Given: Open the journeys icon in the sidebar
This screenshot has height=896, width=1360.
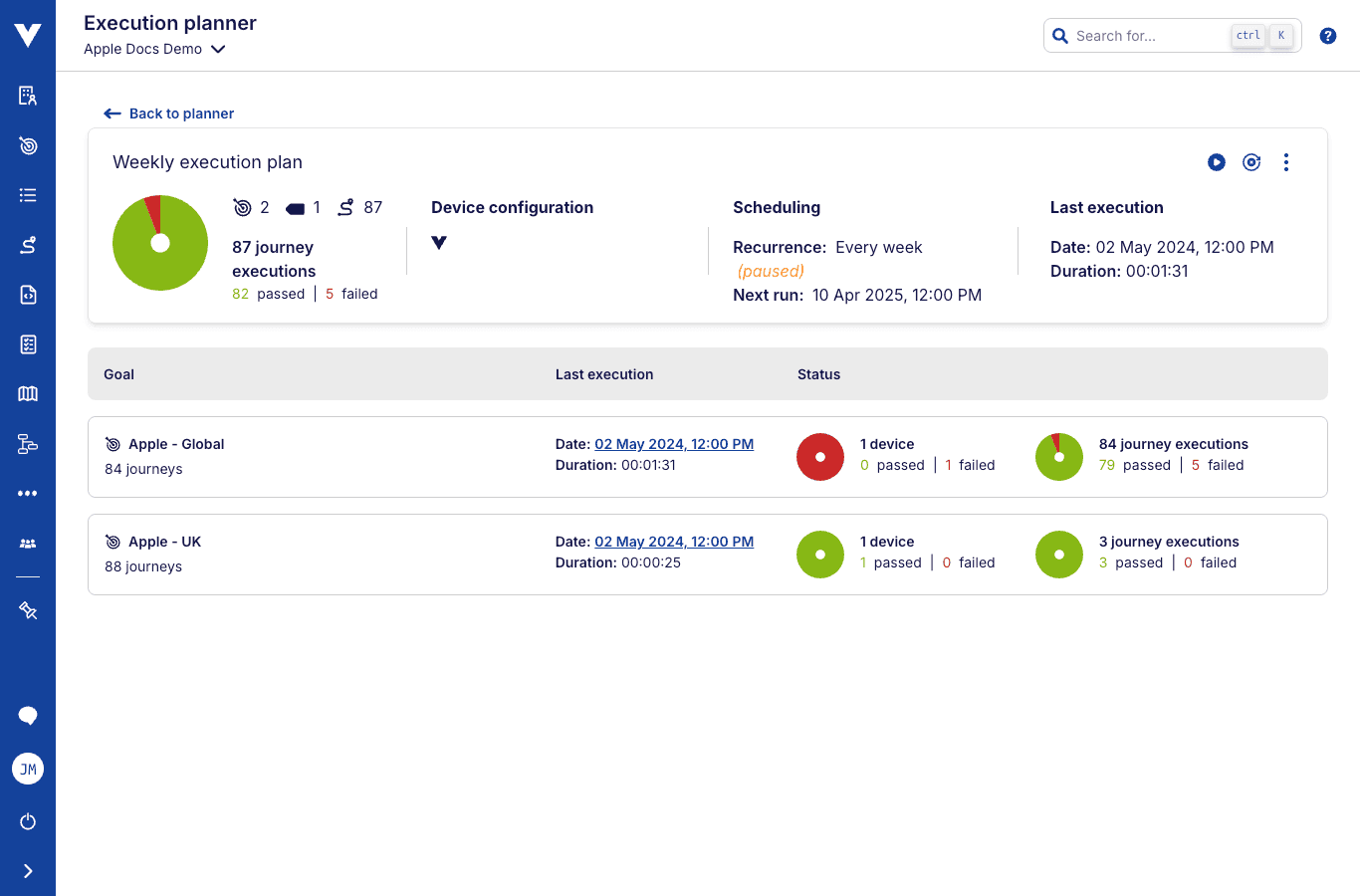Looking at the screenshot, I should point(27,244).
